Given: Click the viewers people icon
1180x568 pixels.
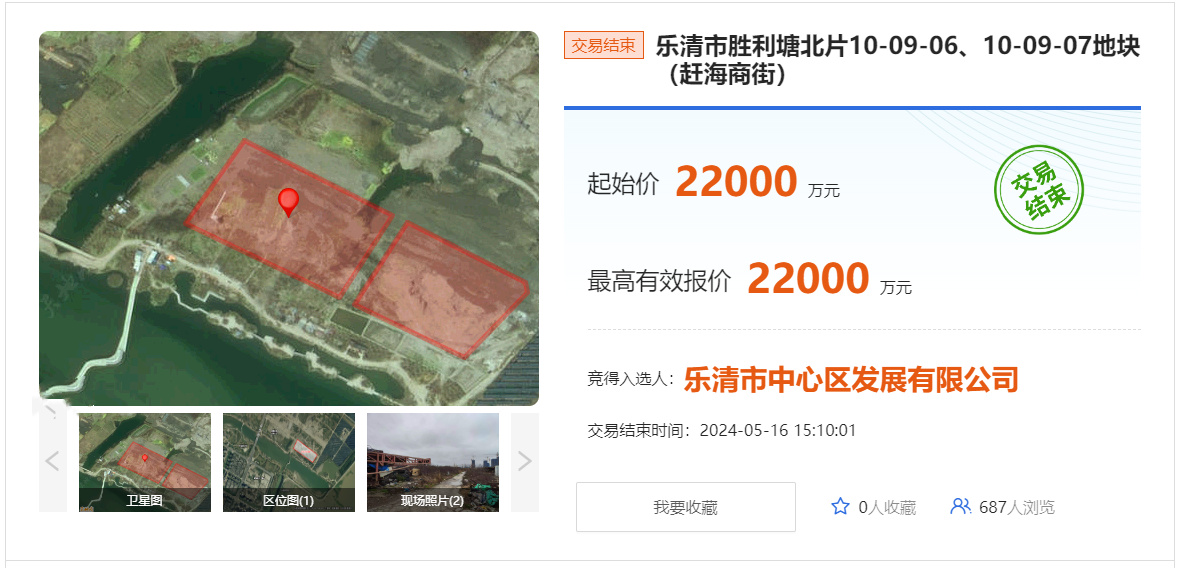Looking at the screenshot, I should [x=960, y=506].
